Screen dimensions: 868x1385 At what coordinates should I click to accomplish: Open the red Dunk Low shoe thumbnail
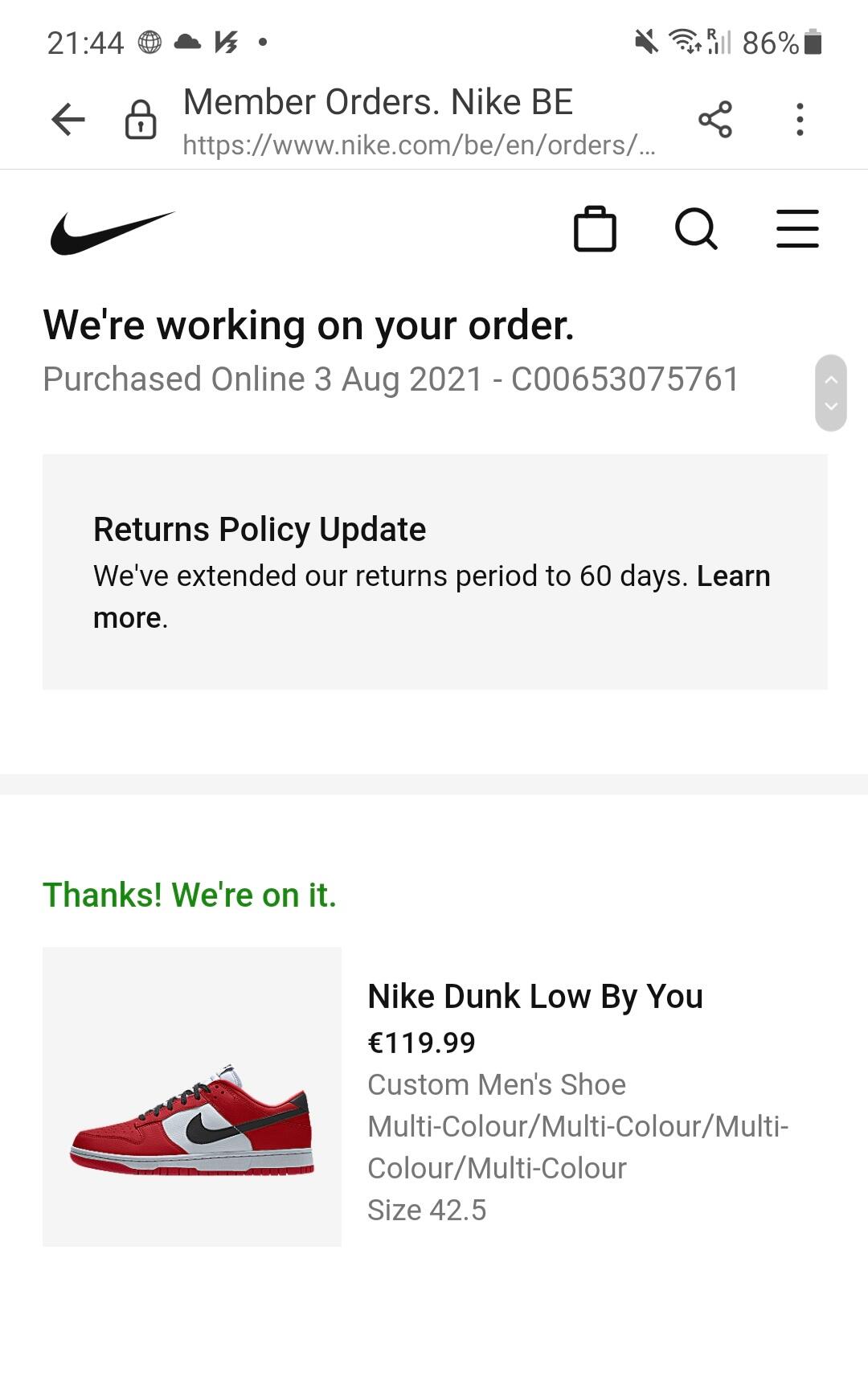[x=192, y=1096]
